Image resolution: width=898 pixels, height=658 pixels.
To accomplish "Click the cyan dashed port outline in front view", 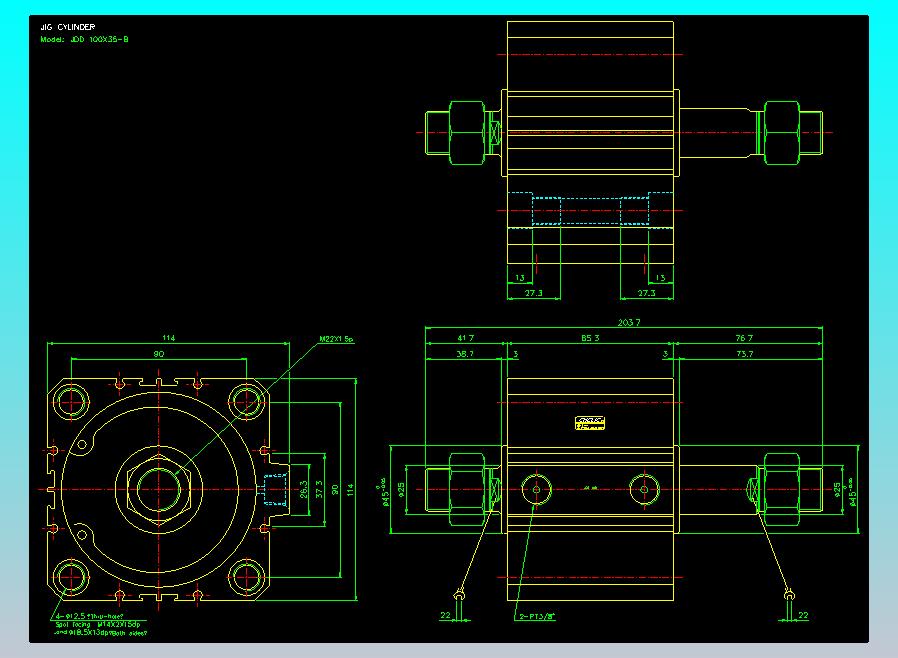I will click(274, 489).
